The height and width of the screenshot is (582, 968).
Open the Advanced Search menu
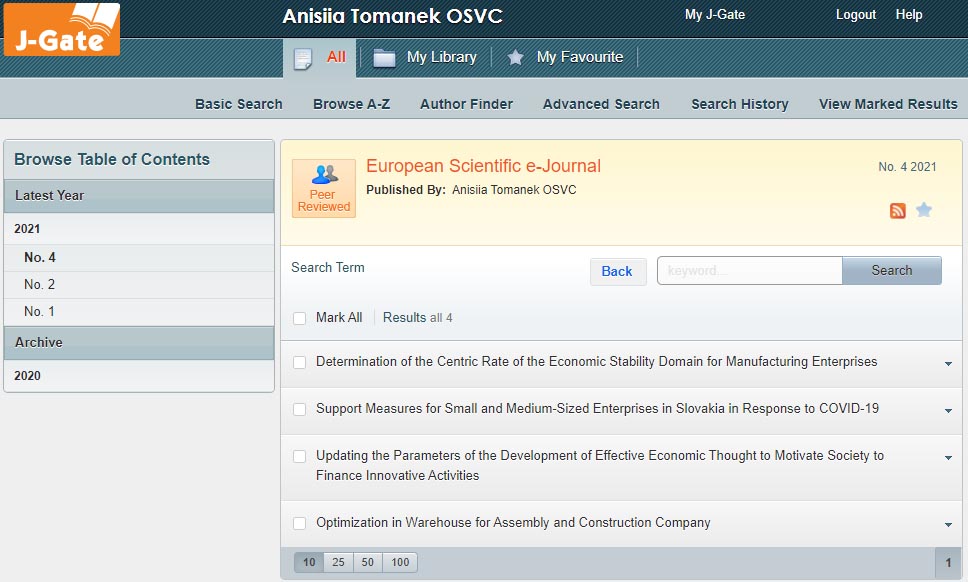click(601, 104)
